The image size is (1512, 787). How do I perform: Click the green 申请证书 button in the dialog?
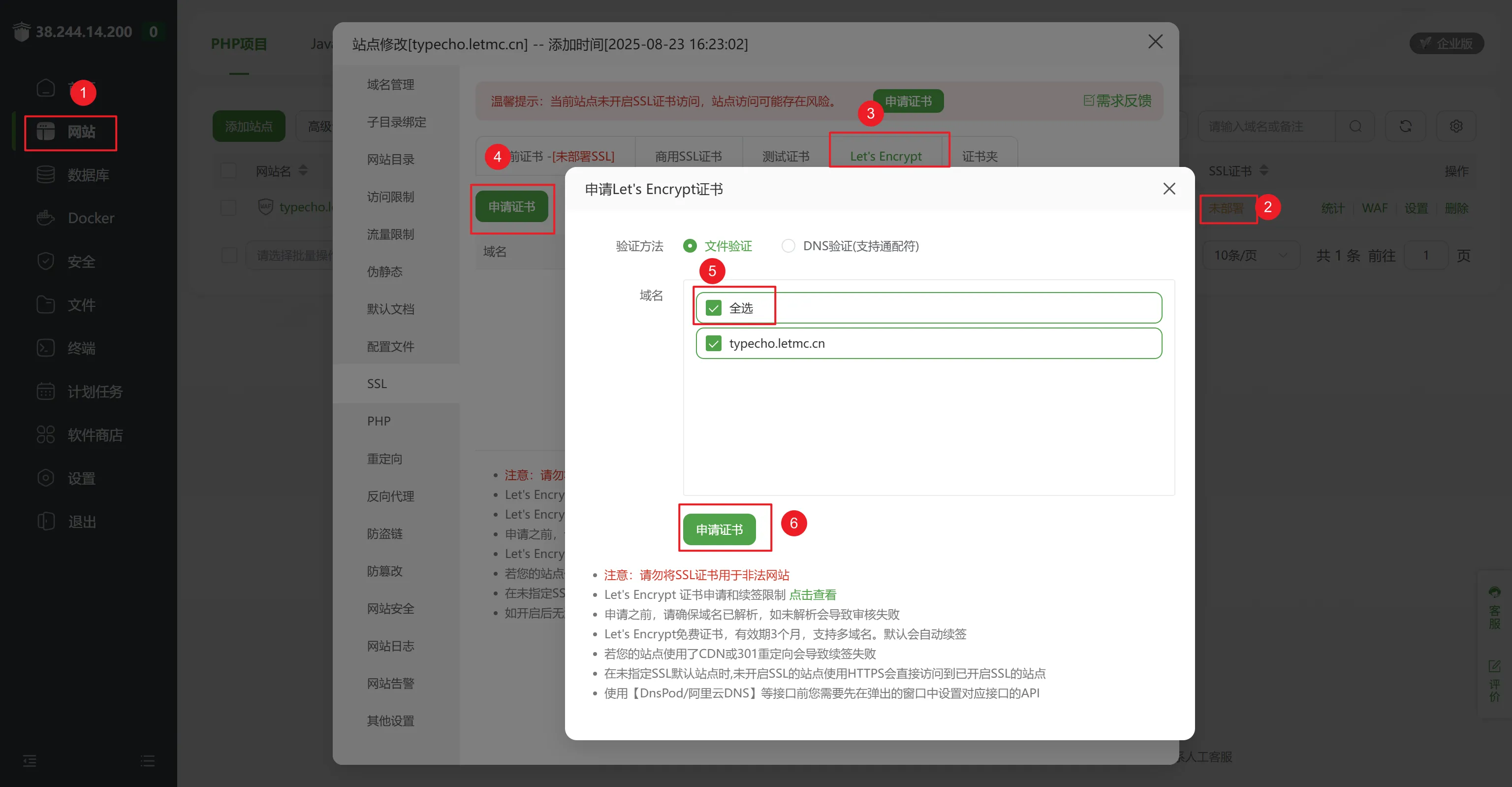point(719,530)
